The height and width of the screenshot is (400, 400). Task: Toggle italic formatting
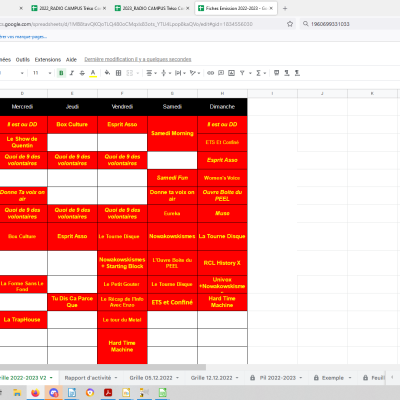click(72, 73)
